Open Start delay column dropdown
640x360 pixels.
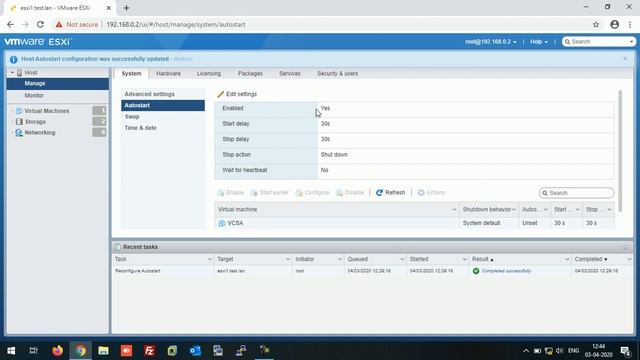tap(578, 210)
